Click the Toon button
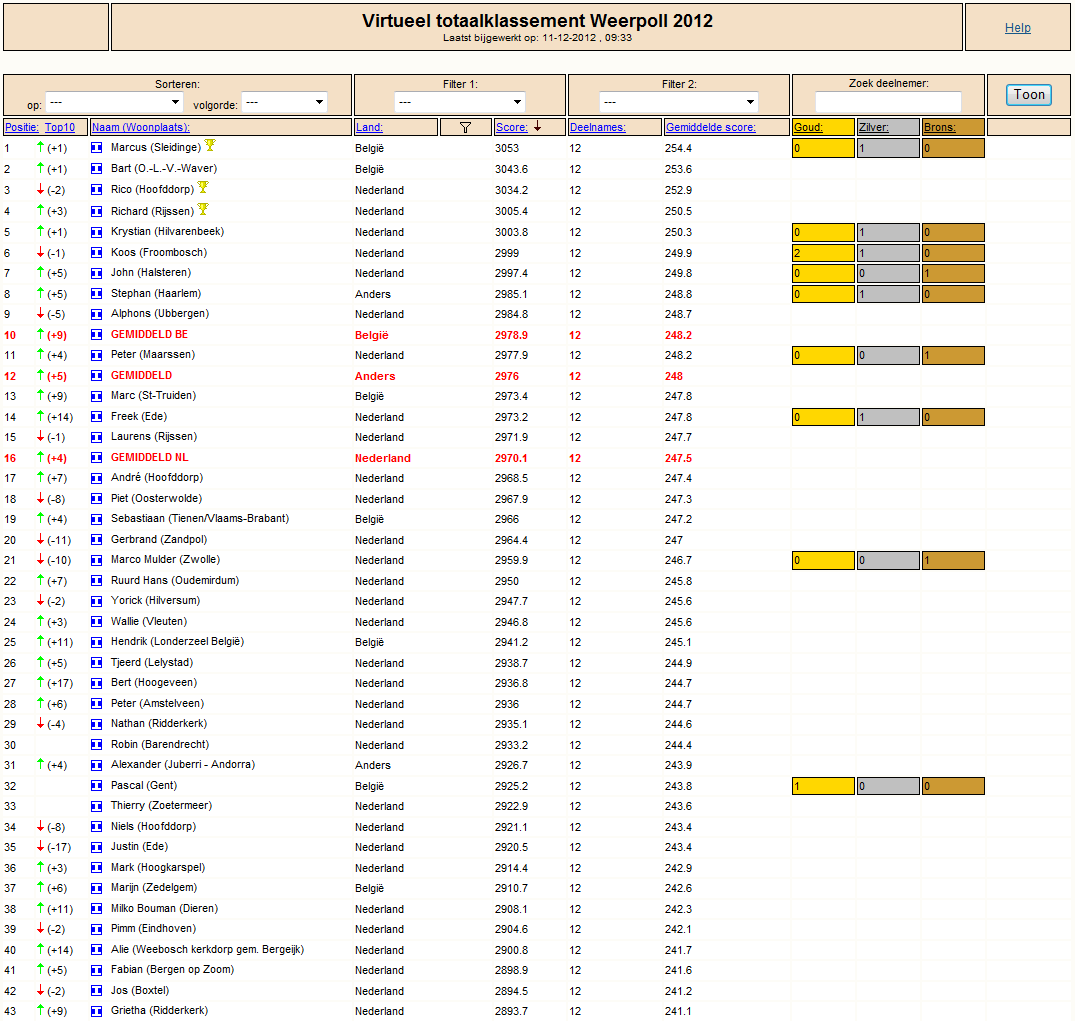The height and width of the screenshot is (1021, 1075). [1029, 95]
